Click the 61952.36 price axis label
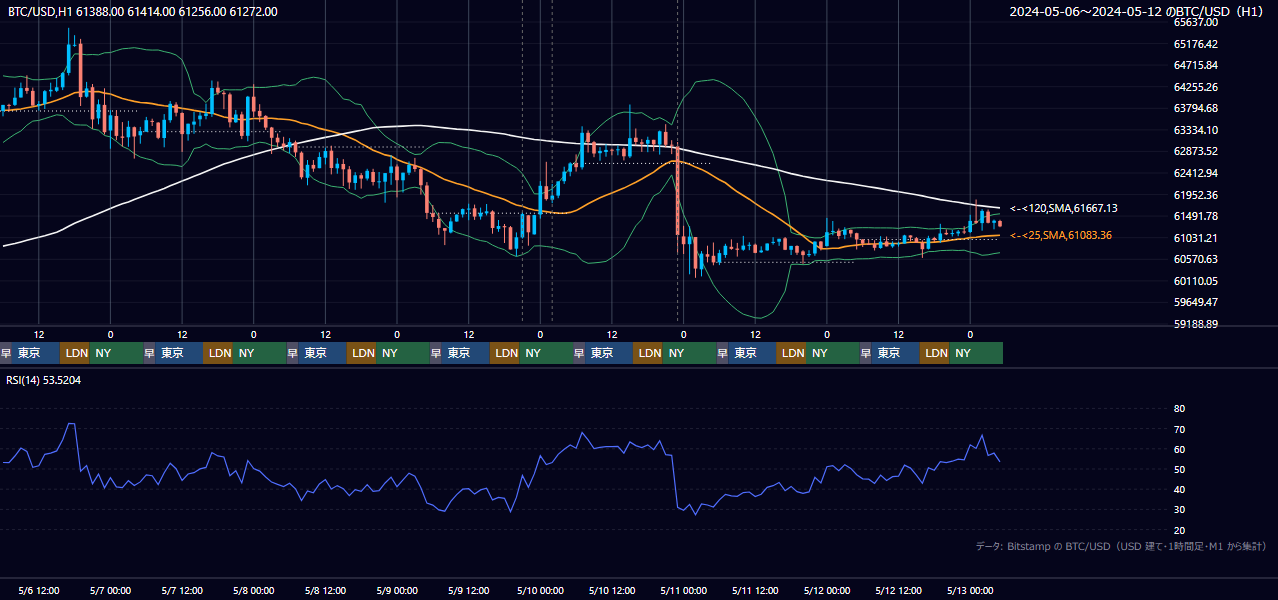This screenshot has height=600, width=1278. coord(1196,195)
